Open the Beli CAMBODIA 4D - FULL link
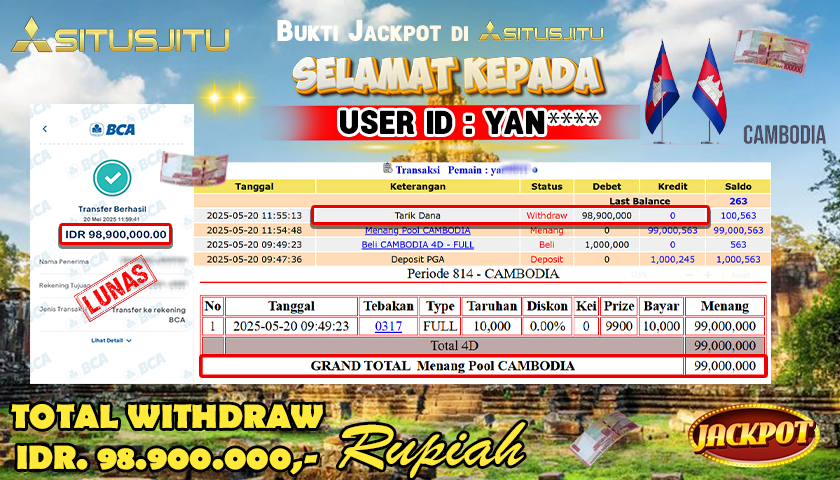 (x=417, y=245)
